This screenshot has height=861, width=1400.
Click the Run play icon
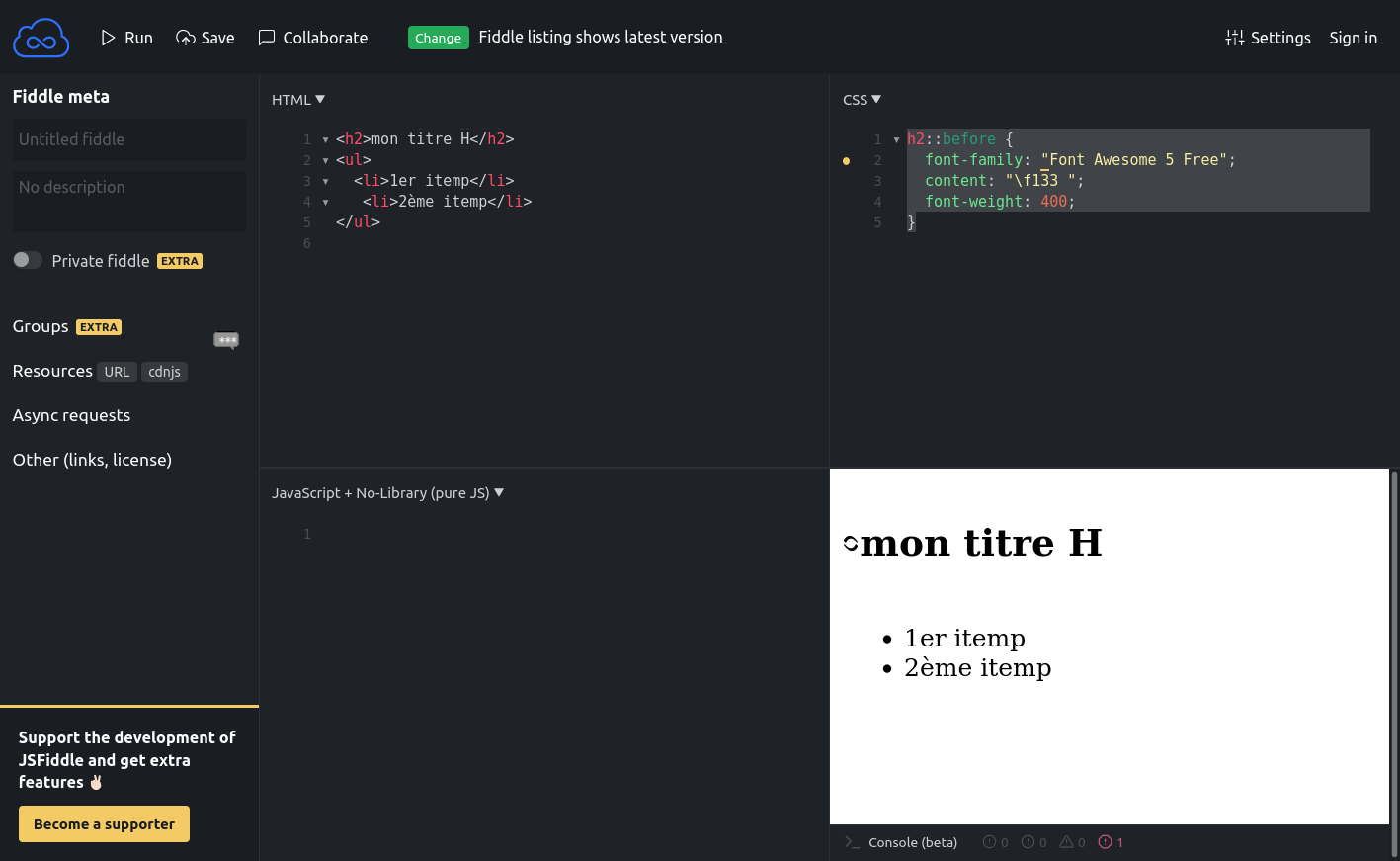(x=108, y=38)
